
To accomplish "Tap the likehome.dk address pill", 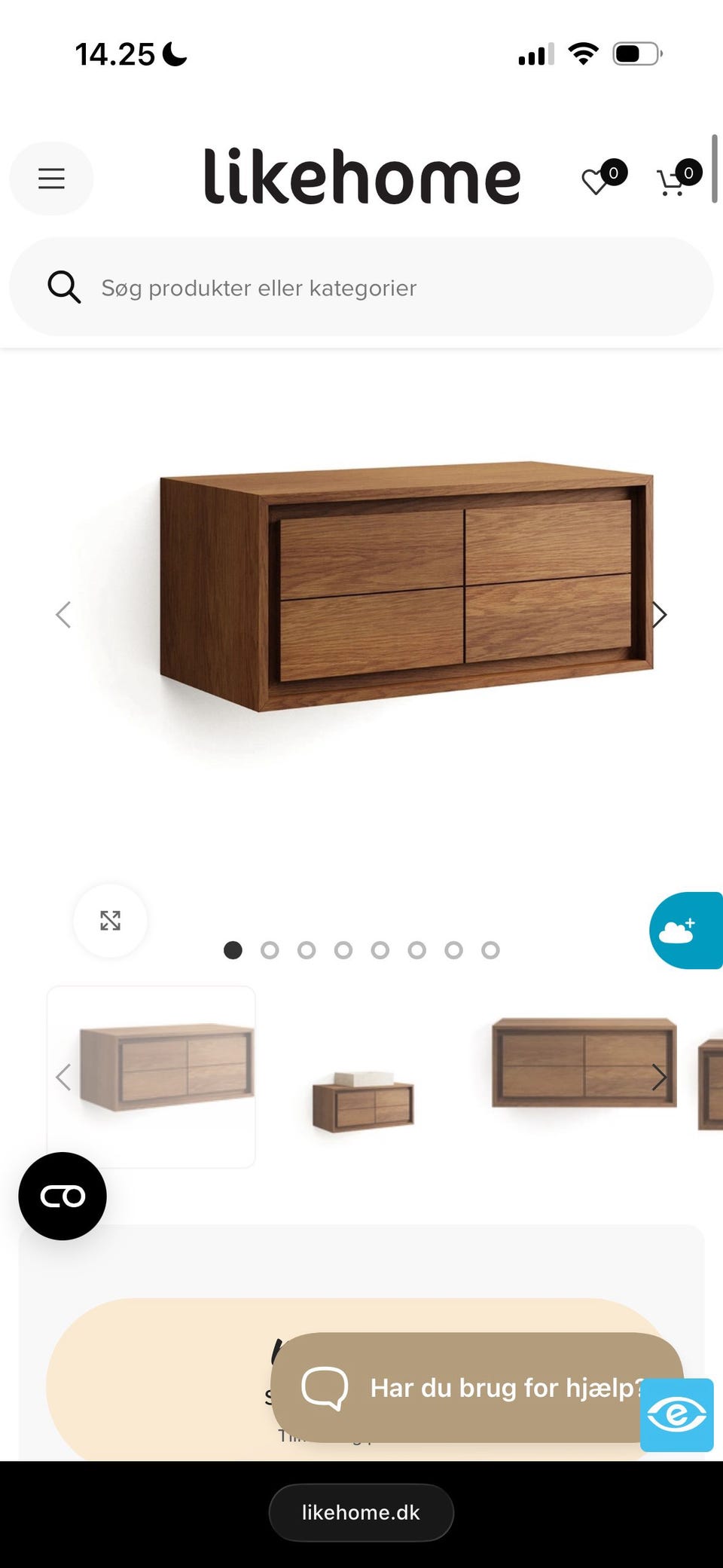I will [361, 1512].
